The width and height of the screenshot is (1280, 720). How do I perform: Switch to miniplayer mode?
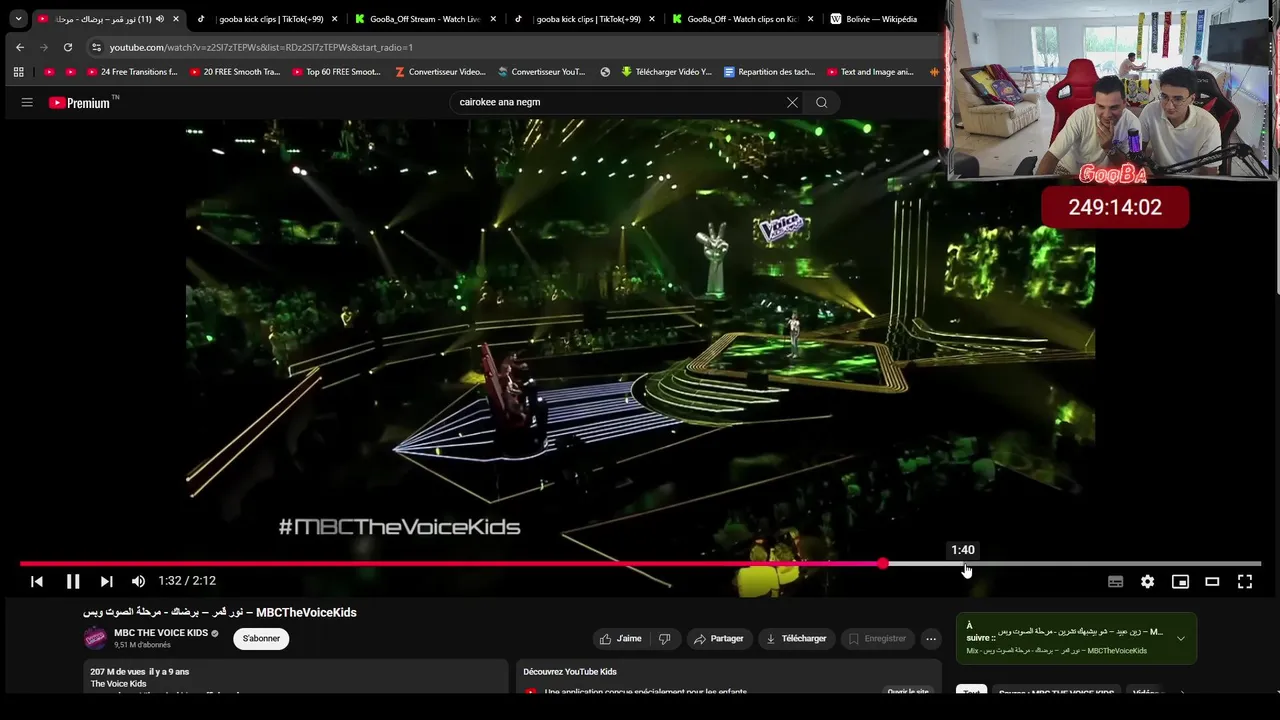[x=1180, y=581]
